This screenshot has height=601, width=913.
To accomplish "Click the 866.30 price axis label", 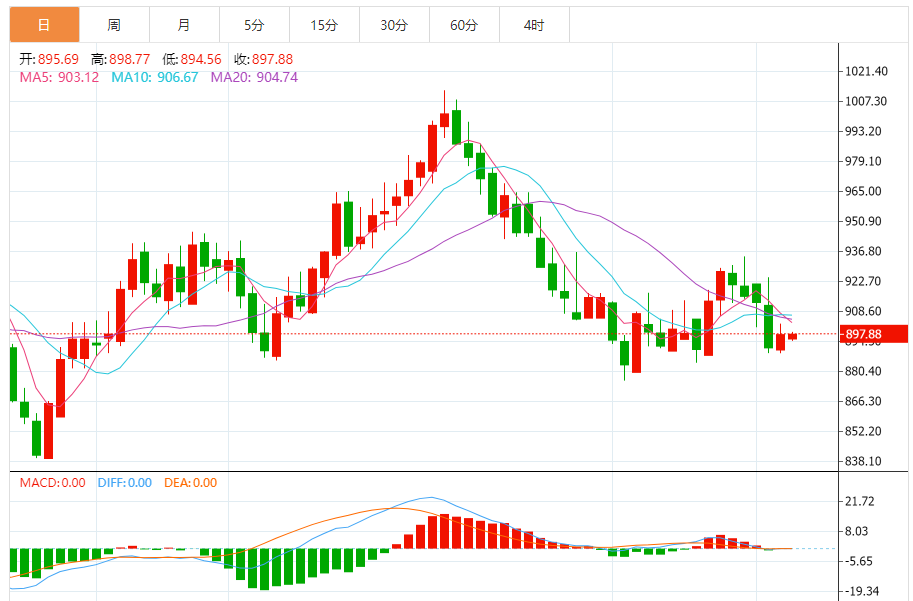I will (864, 401).
